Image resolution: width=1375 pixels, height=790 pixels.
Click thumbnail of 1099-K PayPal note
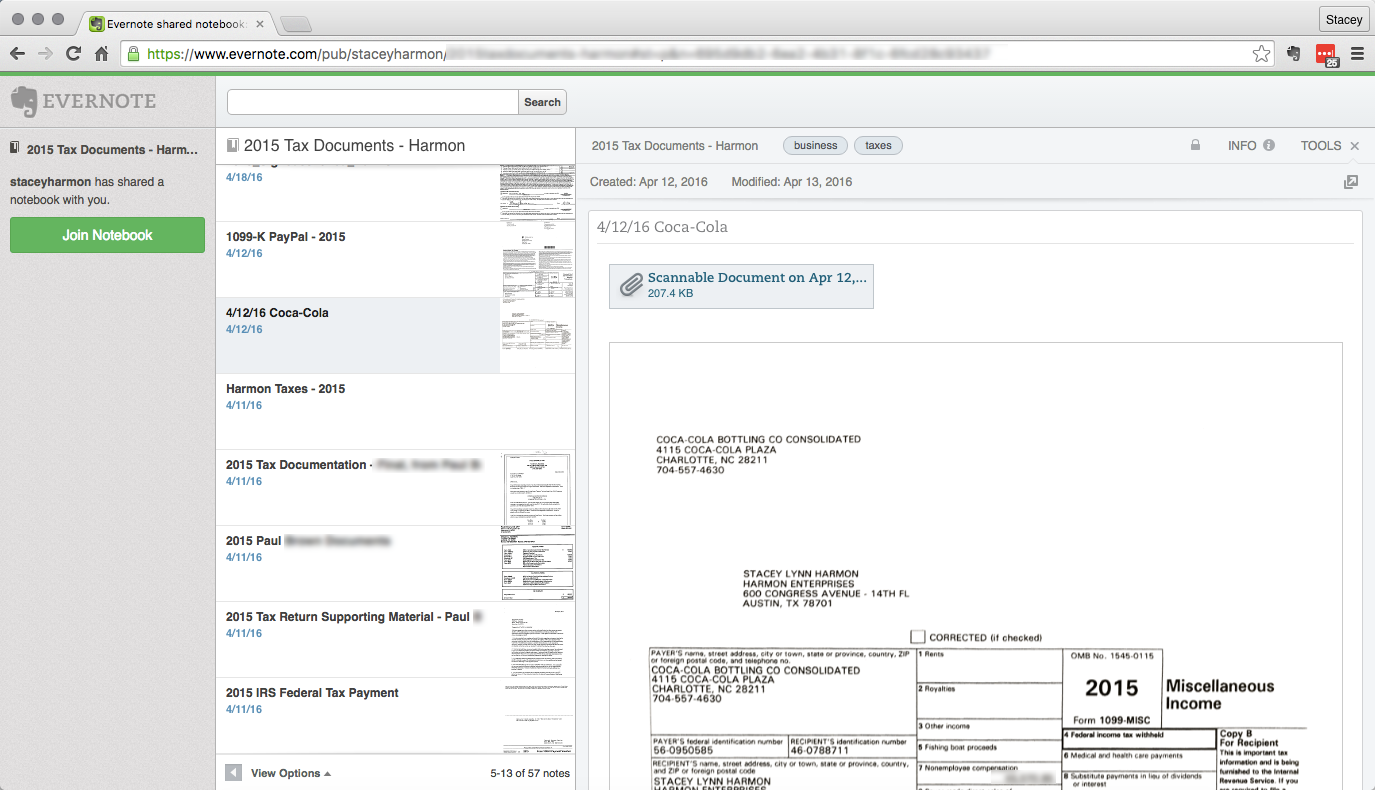coord(538,260)
